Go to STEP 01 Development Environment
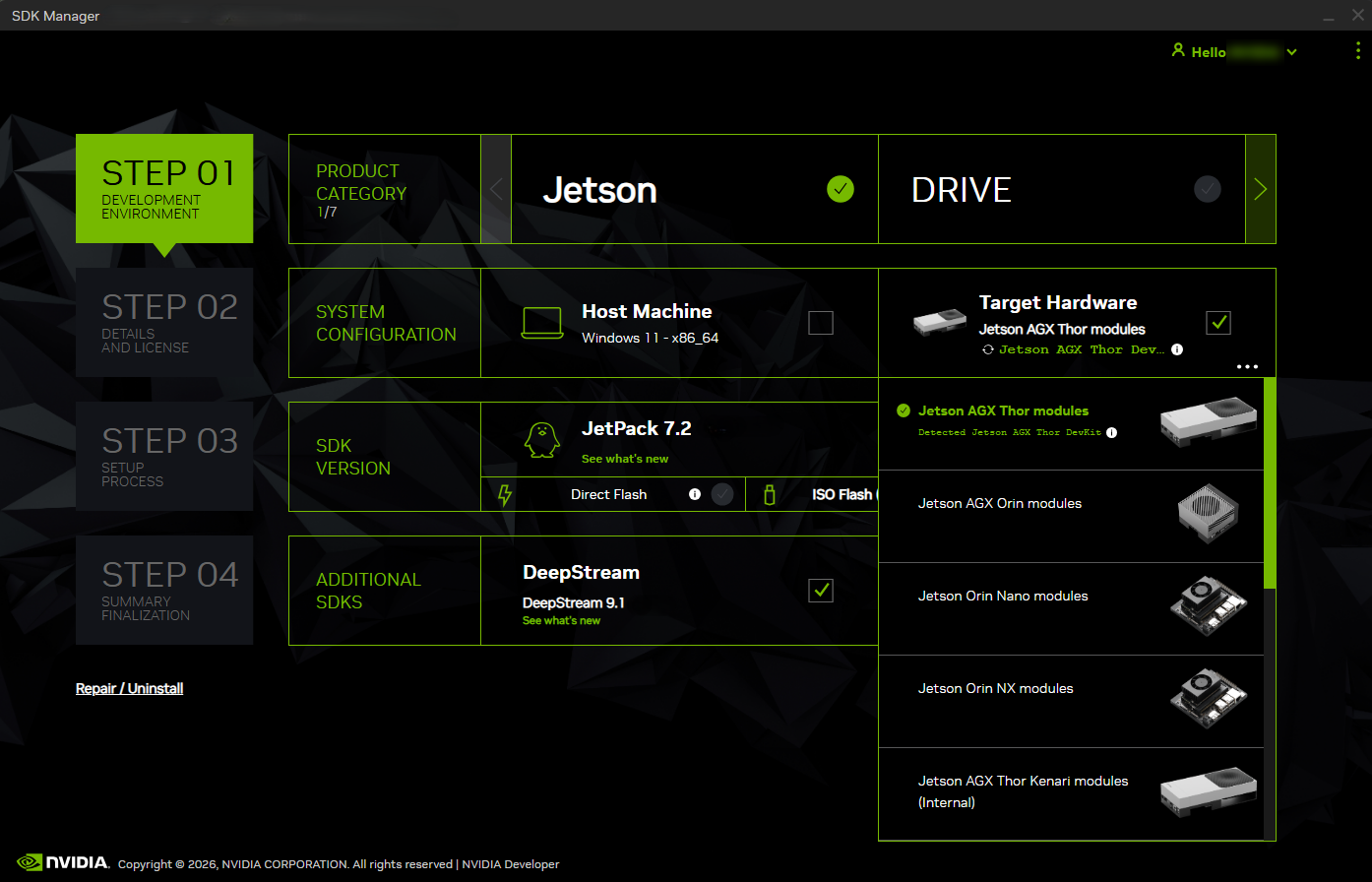Viewport: 1372px width, 882px height. [x=164, y=189]
